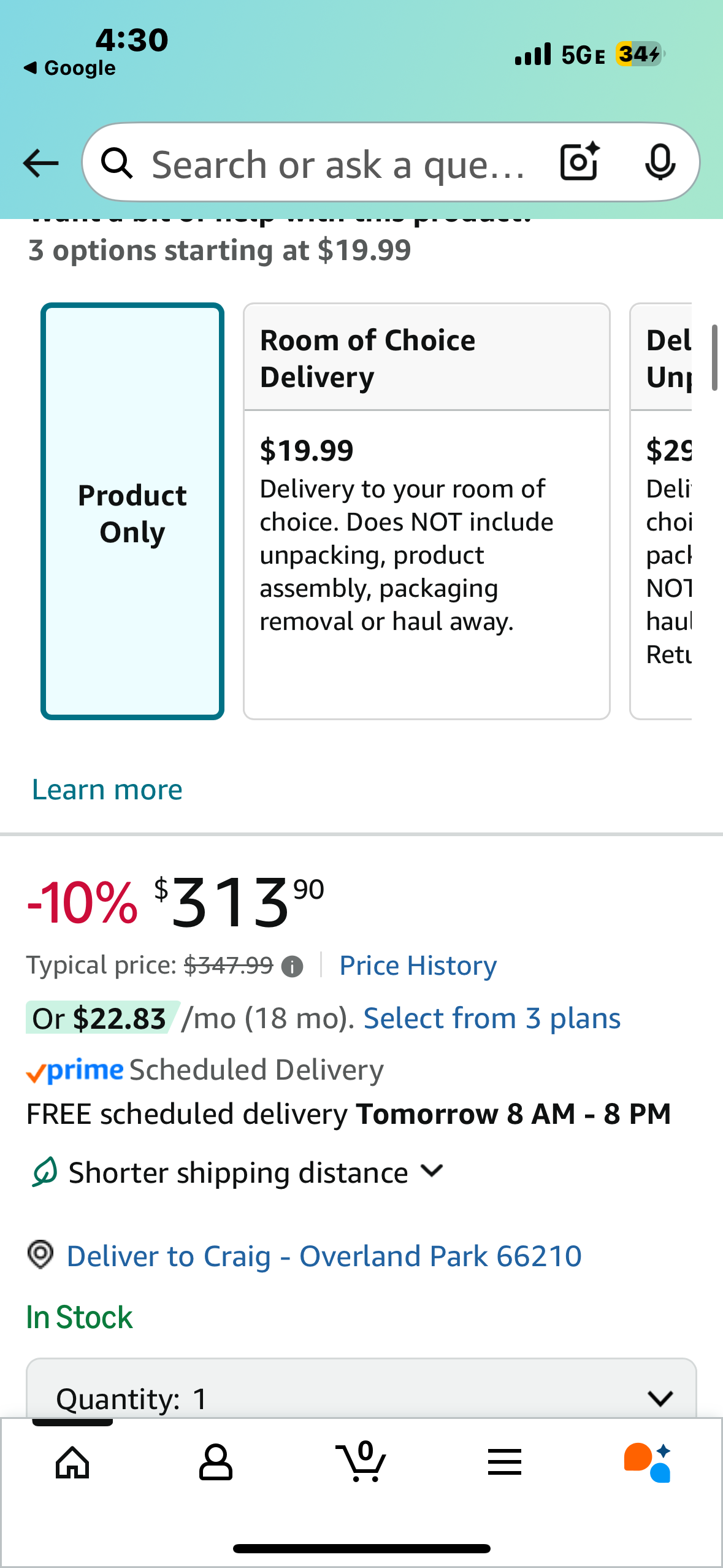Open camera lens search icon
723x1568 pixels.
(579, 162)
